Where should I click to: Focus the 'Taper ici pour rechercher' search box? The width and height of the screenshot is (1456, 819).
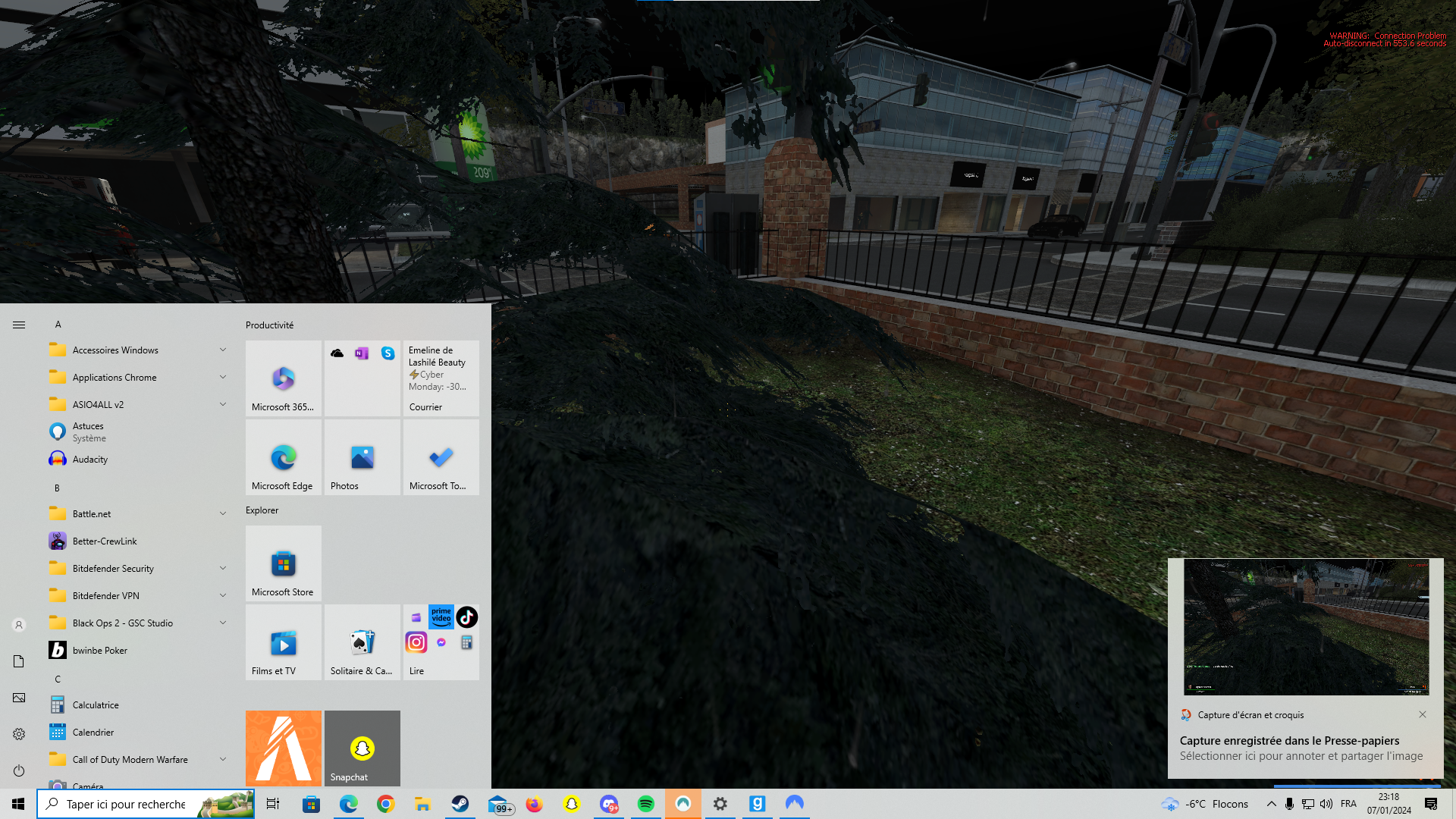(x=146, y=804)
